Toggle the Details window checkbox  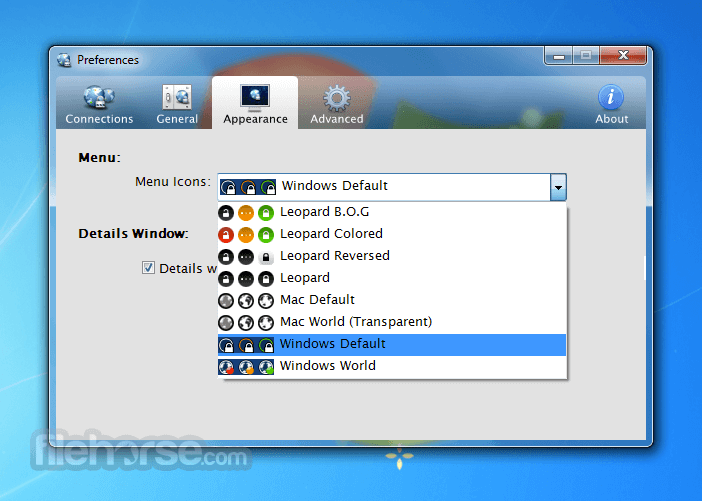click(148, 268)
